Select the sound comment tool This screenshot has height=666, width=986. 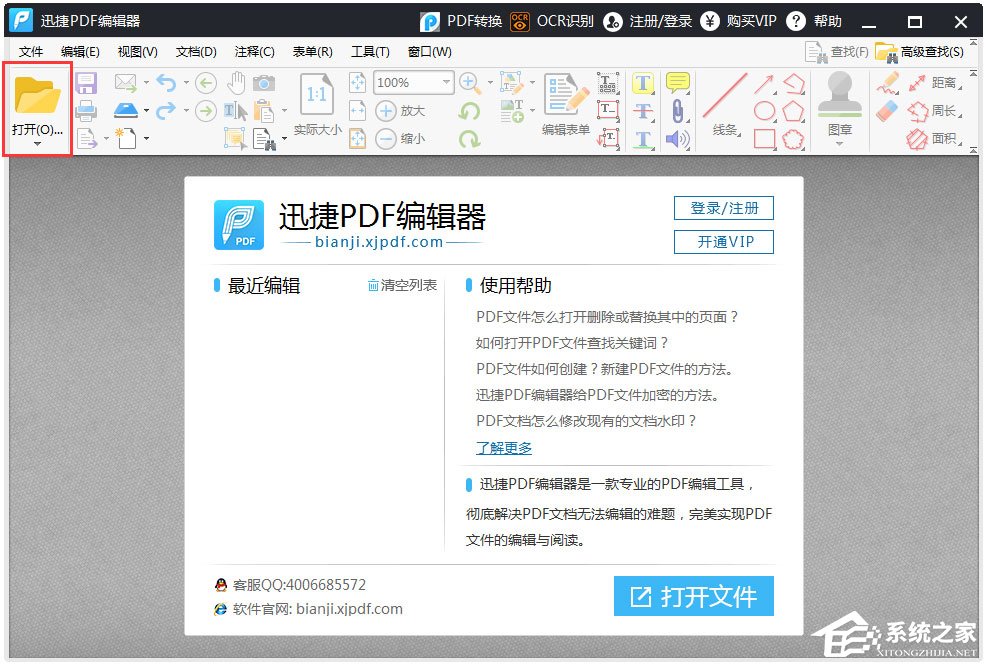pyautogui.click(x=676, y=139)
